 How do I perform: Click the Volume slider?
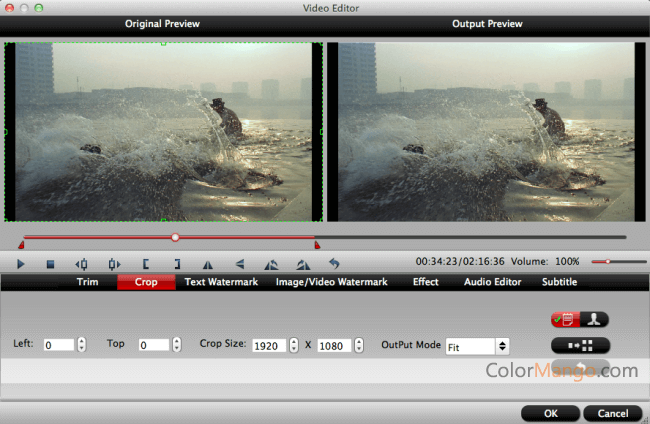point(614,262)
